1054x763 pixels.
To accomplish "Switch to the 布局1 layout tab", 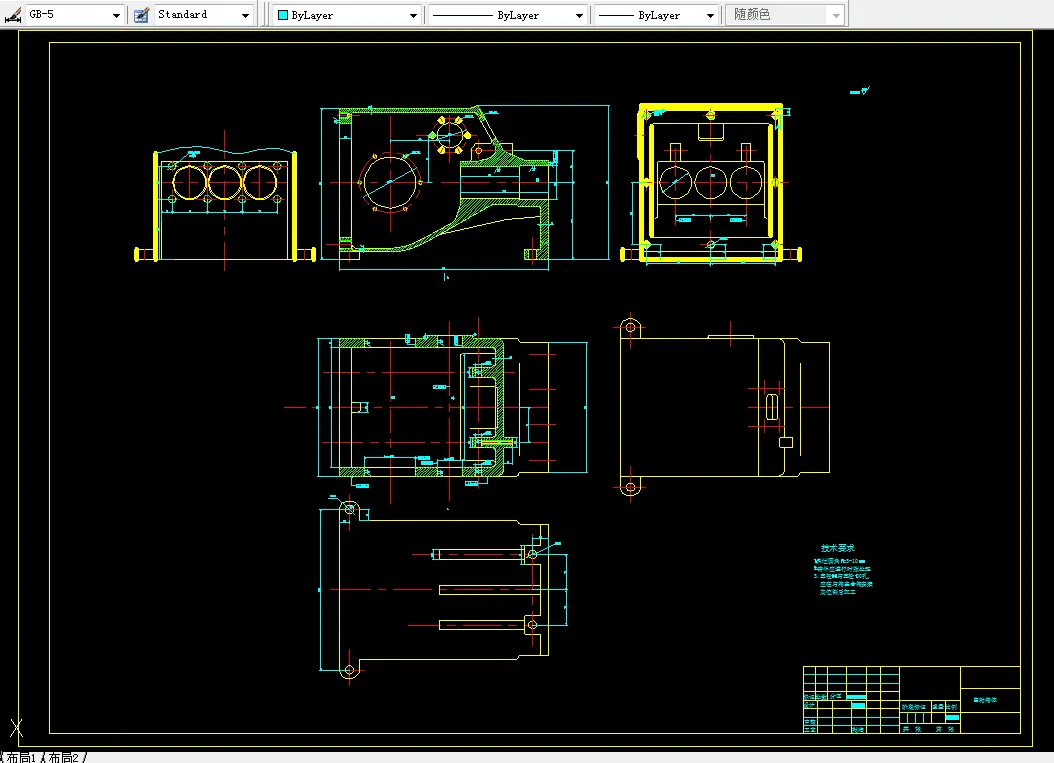I will [22, 757].
